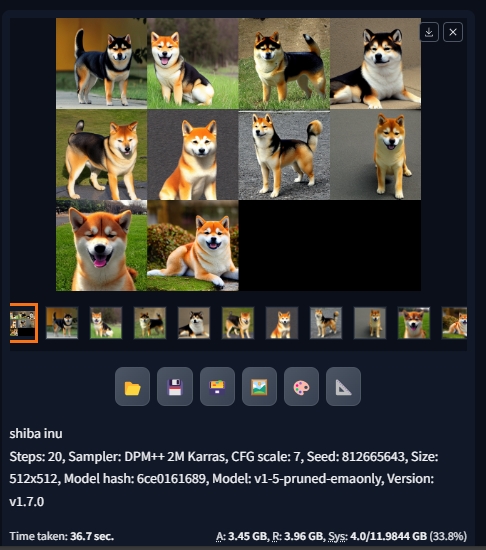Send image to inpaint palette icon
This screenshot has width=486, height=550.
301,387
